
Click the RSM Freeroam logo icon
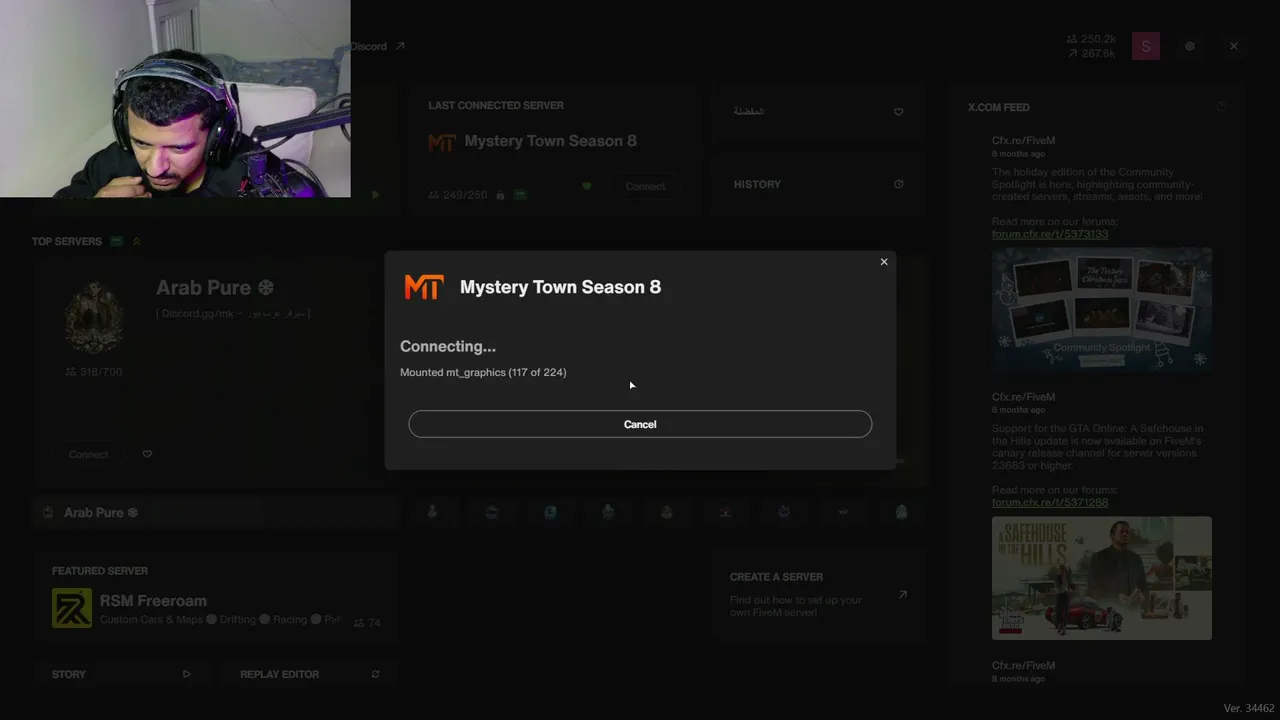[72, 608]
